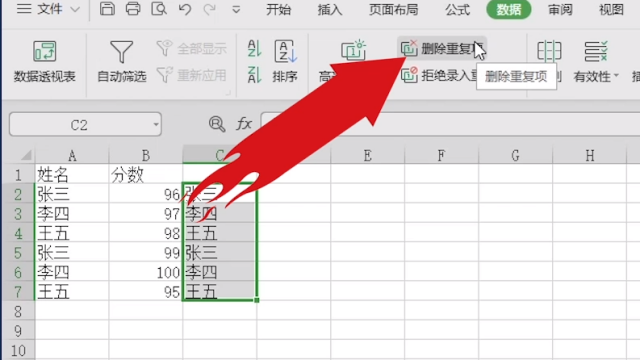640x360 pixels.
Task: Sort ascending with the A-Z icon
Action: (254, 48)
